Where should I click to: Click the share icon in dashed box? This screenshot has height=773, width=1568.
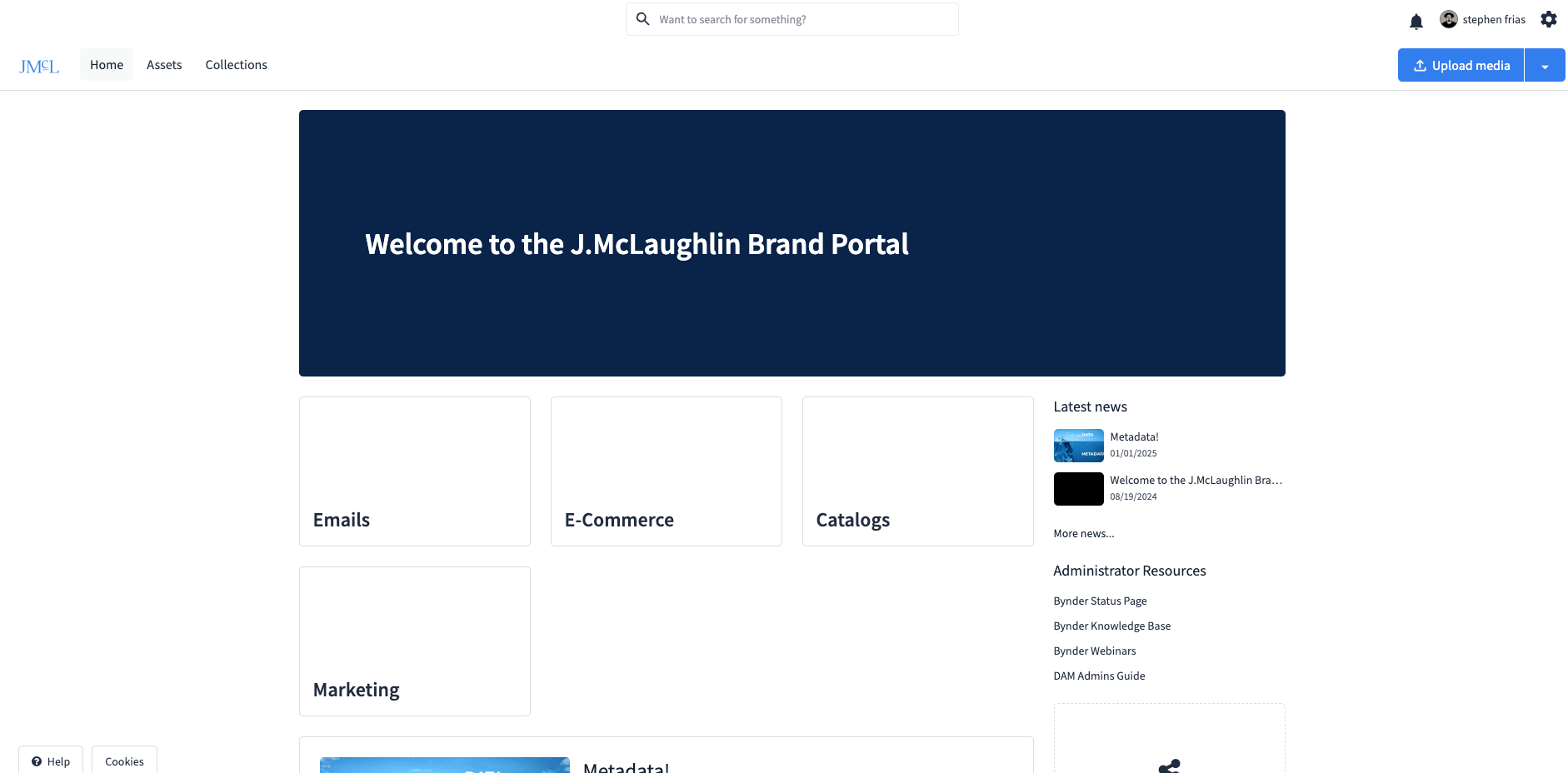click(1169, 766)
